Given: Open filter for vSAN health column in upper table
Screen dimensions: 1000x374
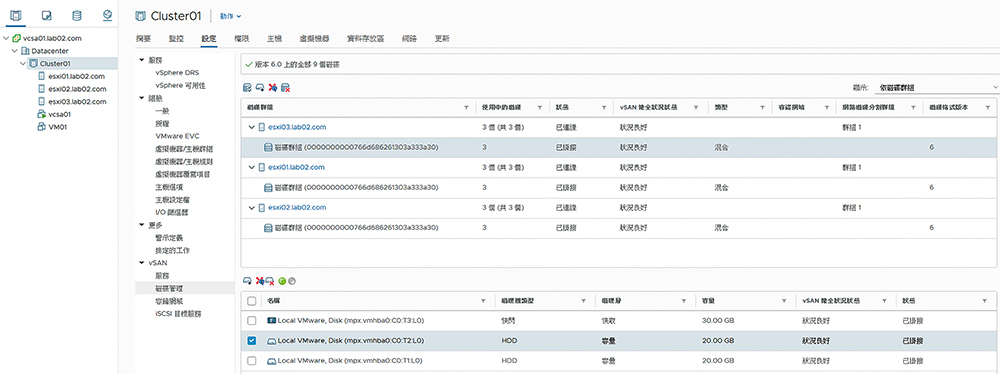Looking at the screenshot, I should click(696, 108).
